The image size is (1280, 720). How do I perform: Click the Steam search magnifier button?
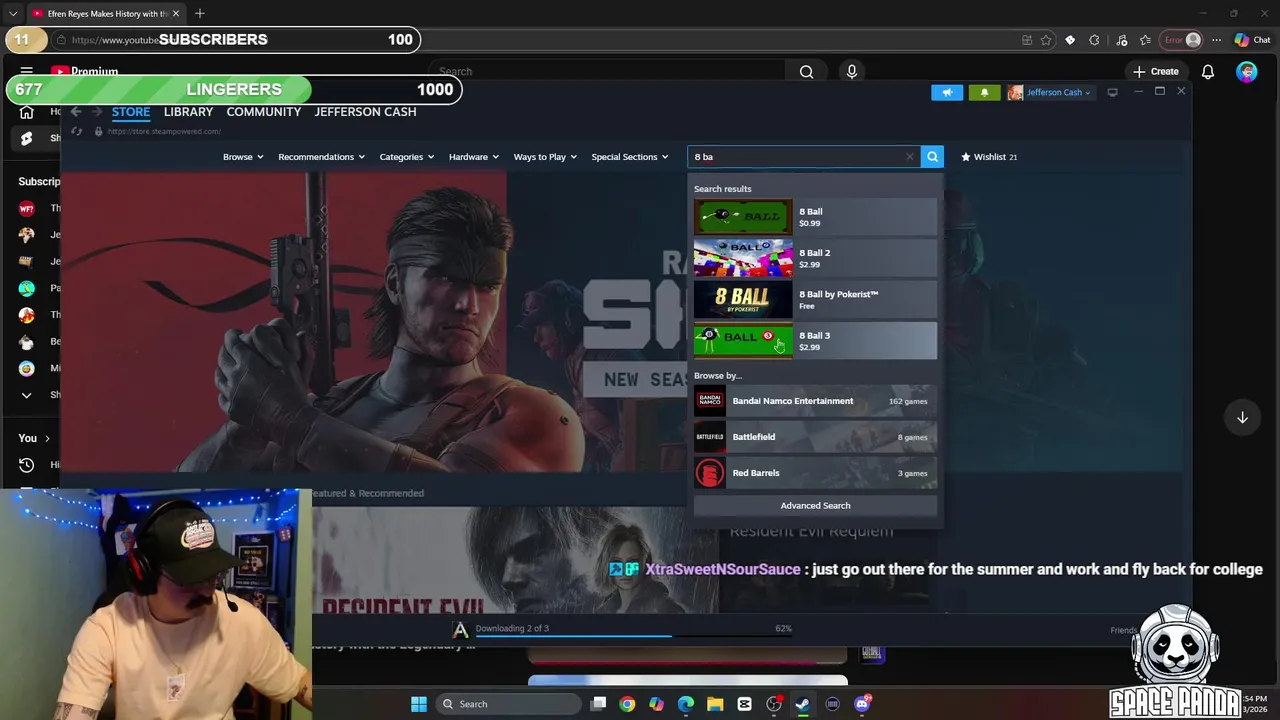click(x=932, y=157)
